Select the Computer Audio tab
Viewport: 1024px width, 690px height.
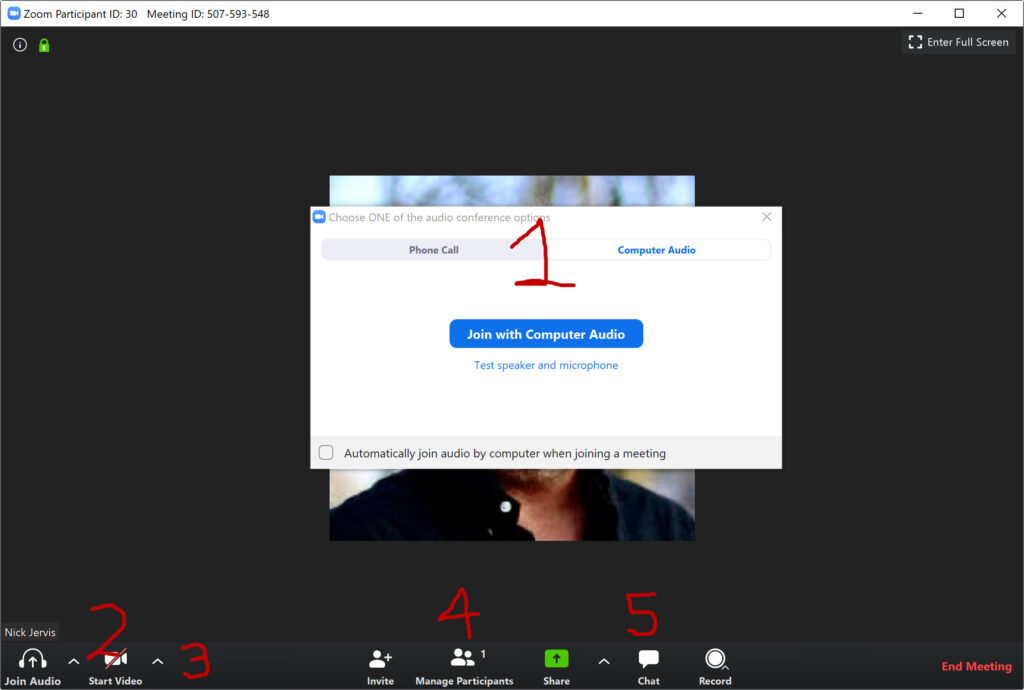[x=656, y=249]
